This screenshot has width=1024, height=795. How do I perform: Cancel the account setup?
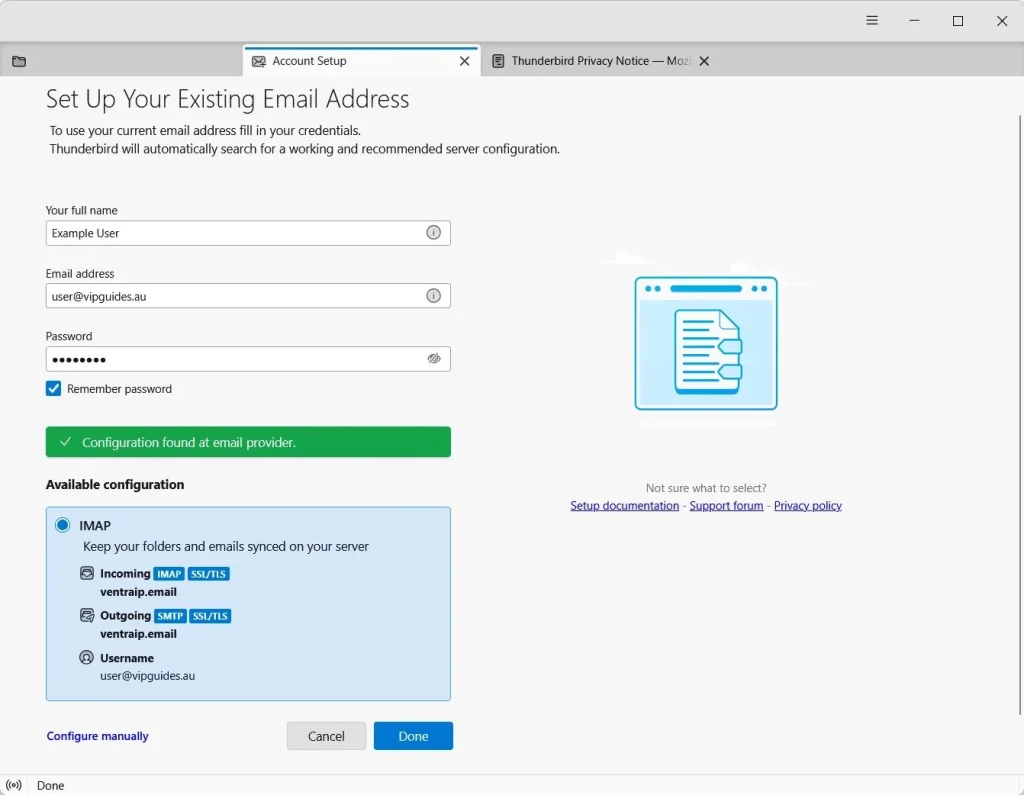326,735
